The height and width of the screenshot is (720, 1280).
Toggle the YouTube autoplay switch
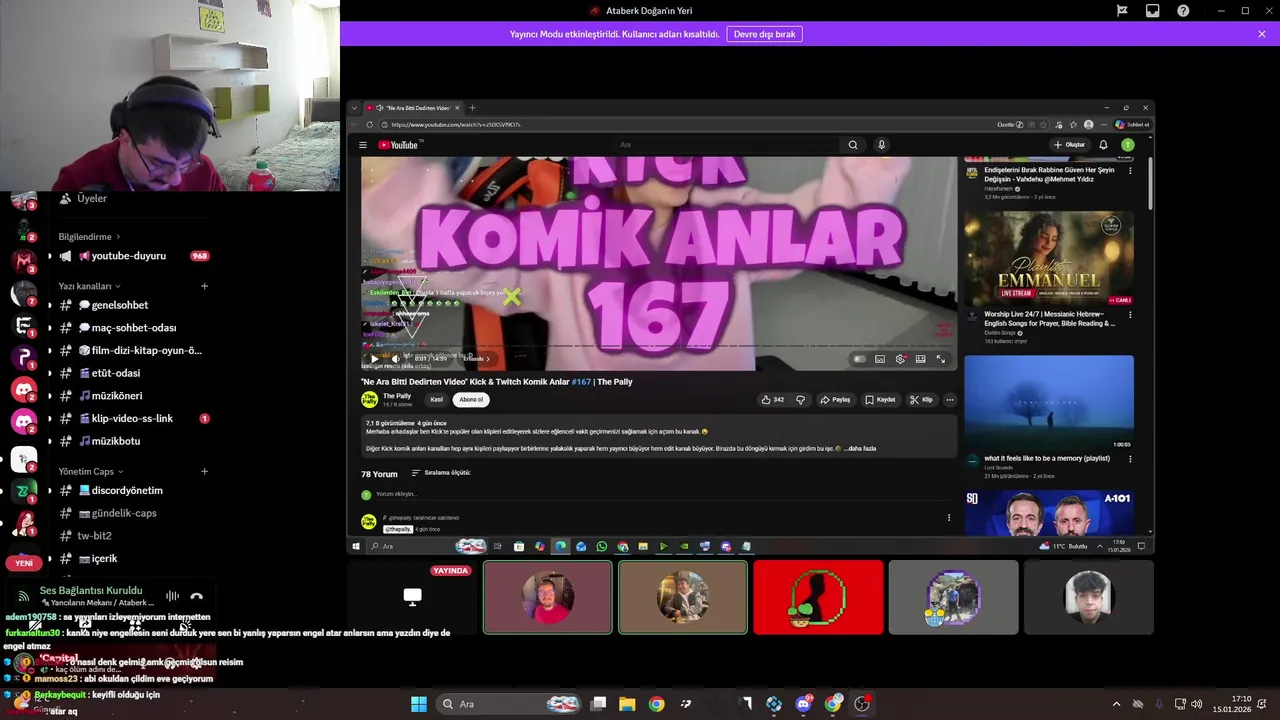click(859, 359)
